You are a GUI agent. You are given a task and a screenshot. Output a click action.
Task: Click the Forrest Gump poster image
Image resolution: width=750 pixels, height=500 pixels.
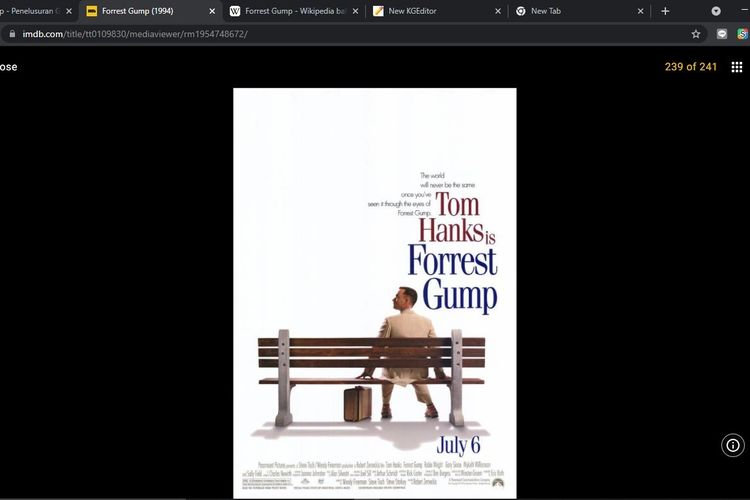(375, 290)
